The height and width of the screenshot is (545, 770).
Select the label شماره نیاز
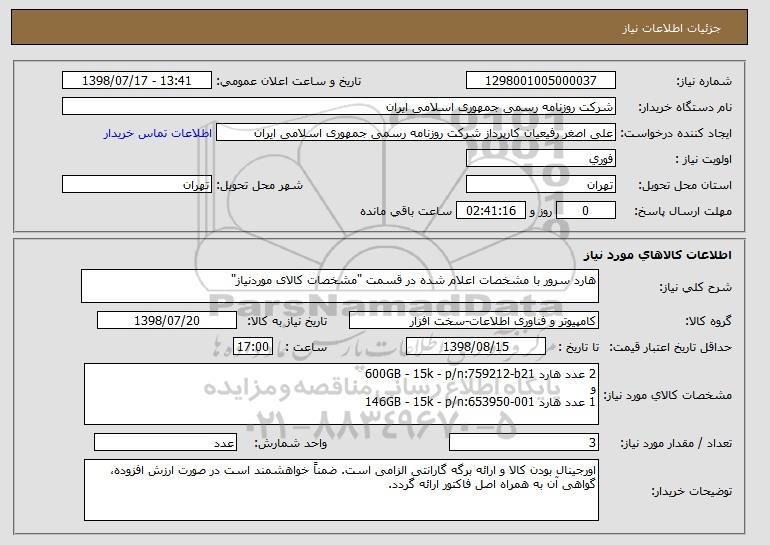704,81
